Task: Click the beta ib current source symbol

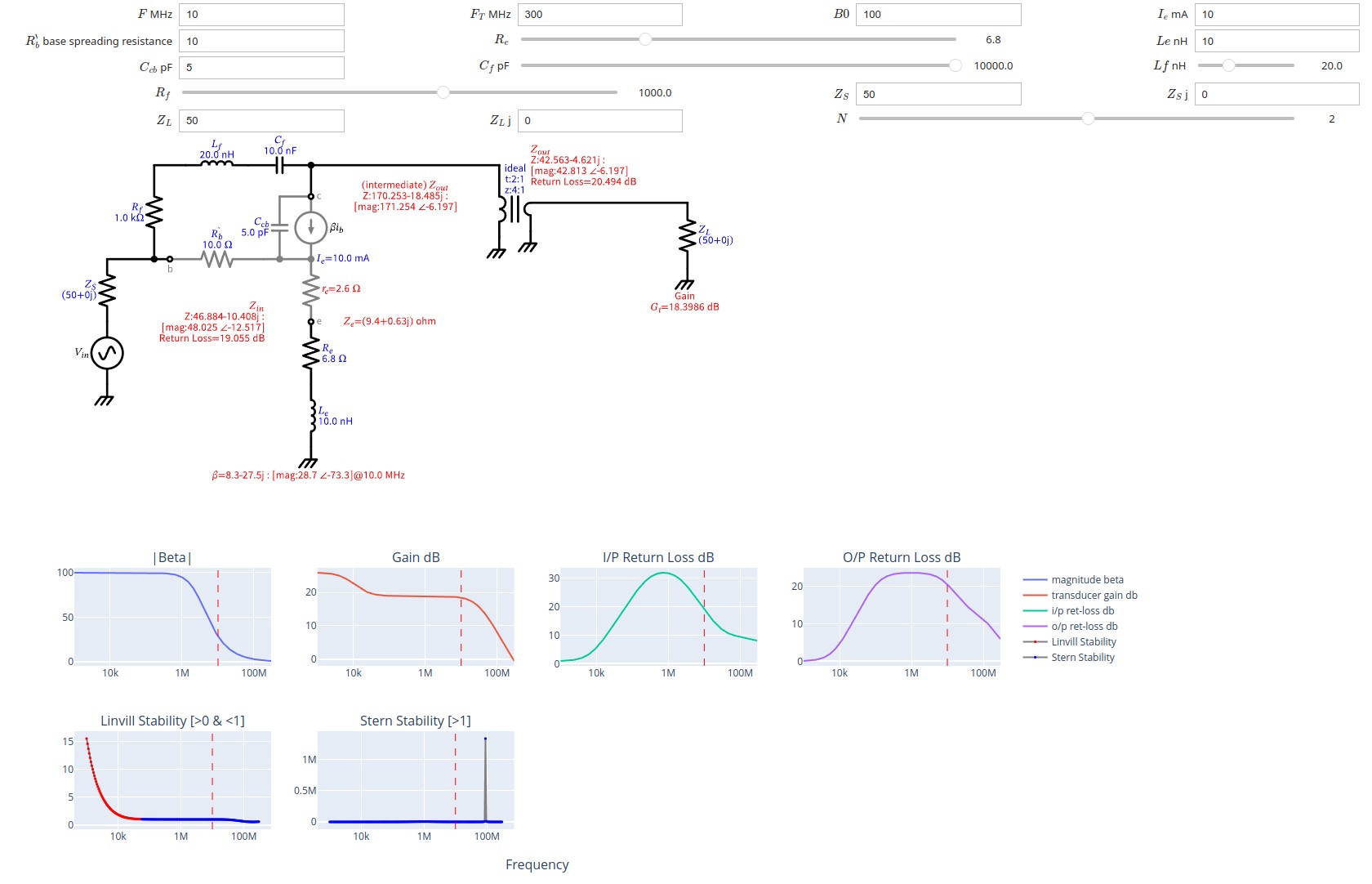Action: pos(311,227)
